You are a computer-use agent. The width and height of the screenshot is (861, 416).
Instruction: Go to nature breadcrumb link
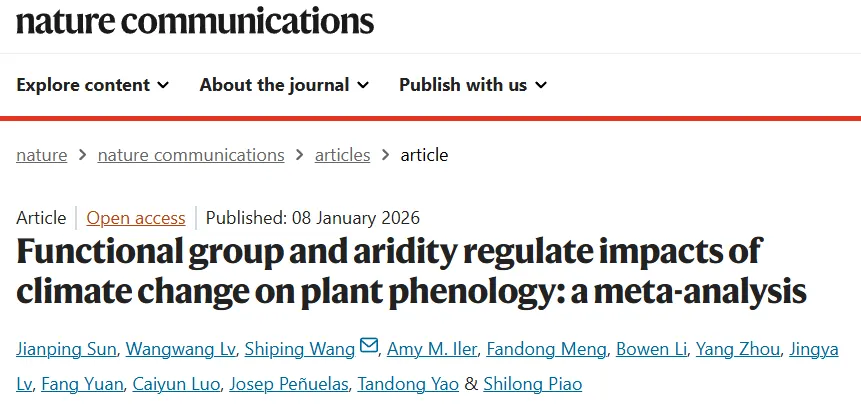(42, 155)
